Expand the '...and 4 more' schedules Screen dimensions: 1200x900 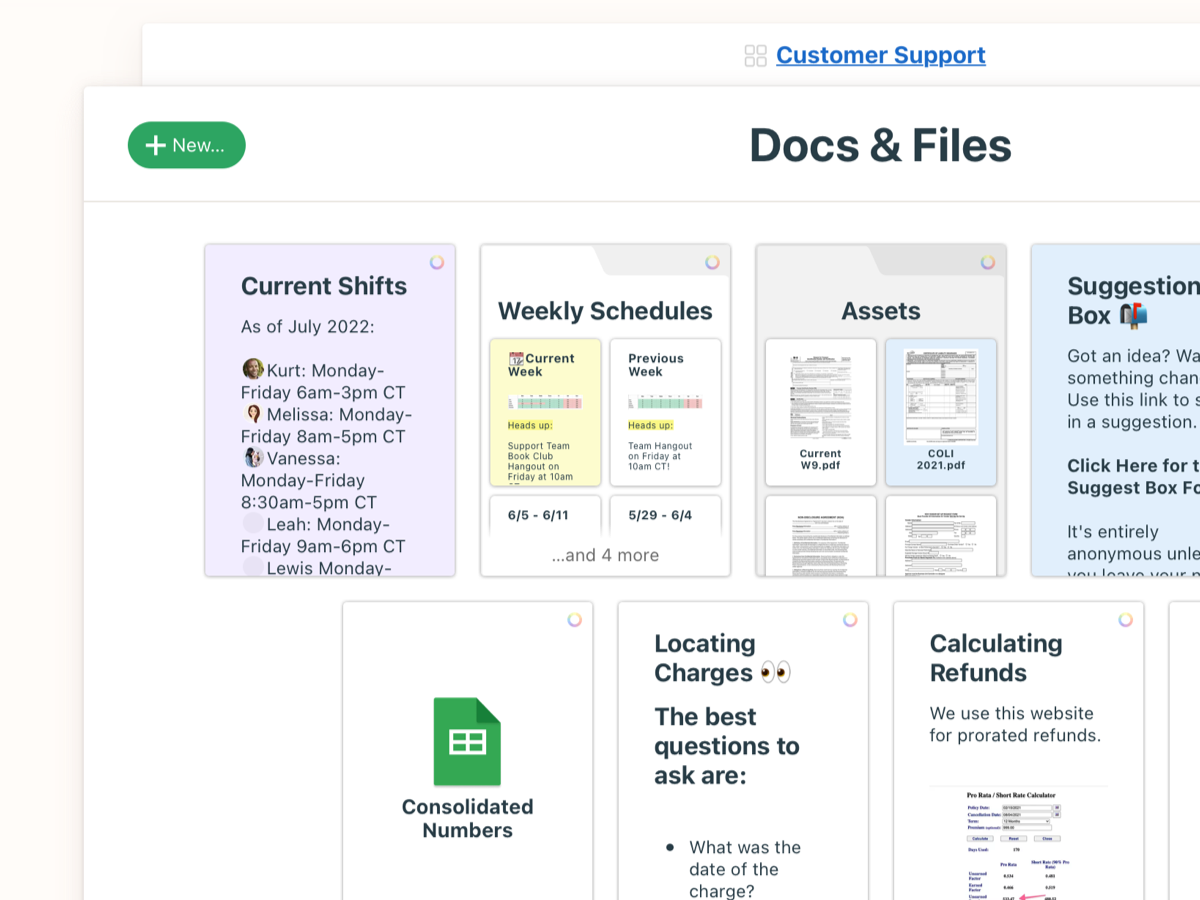tap(605, 555)
